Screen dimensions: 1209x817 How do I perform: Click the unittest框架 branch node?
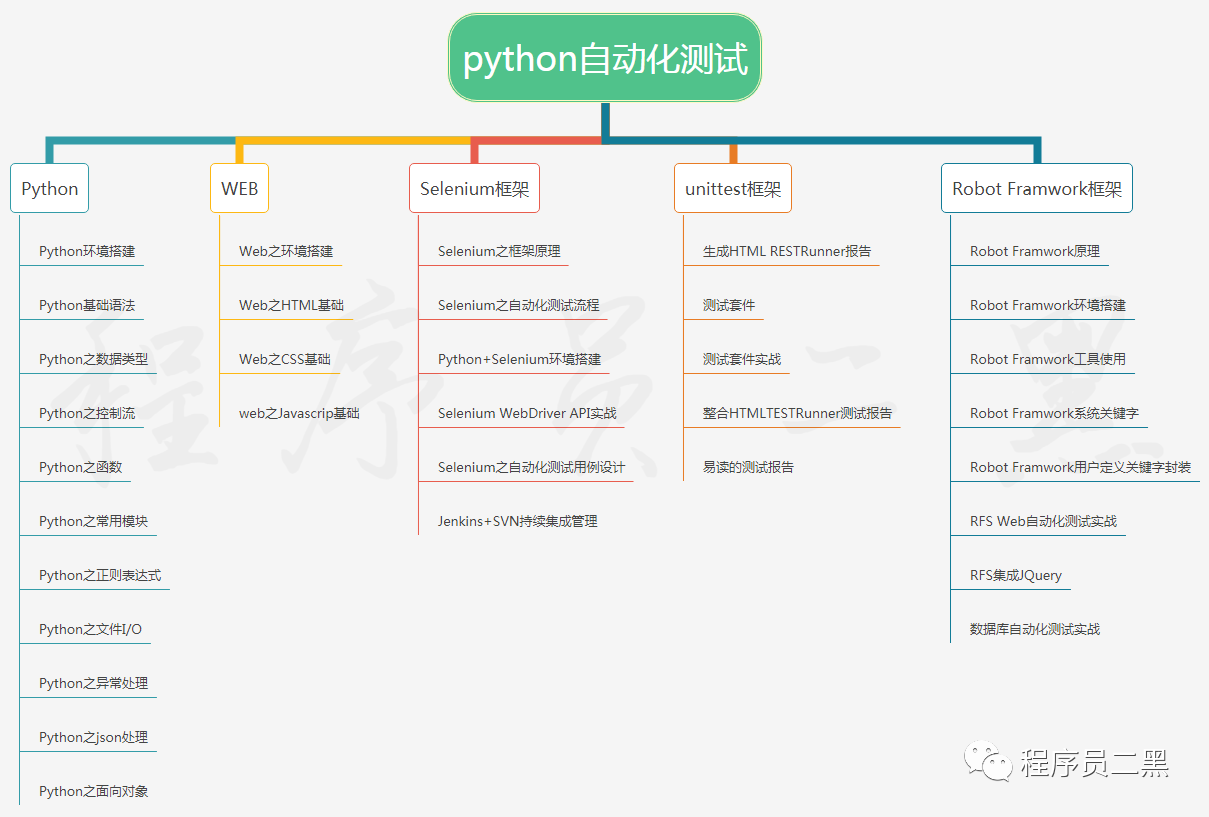point(733,189)
